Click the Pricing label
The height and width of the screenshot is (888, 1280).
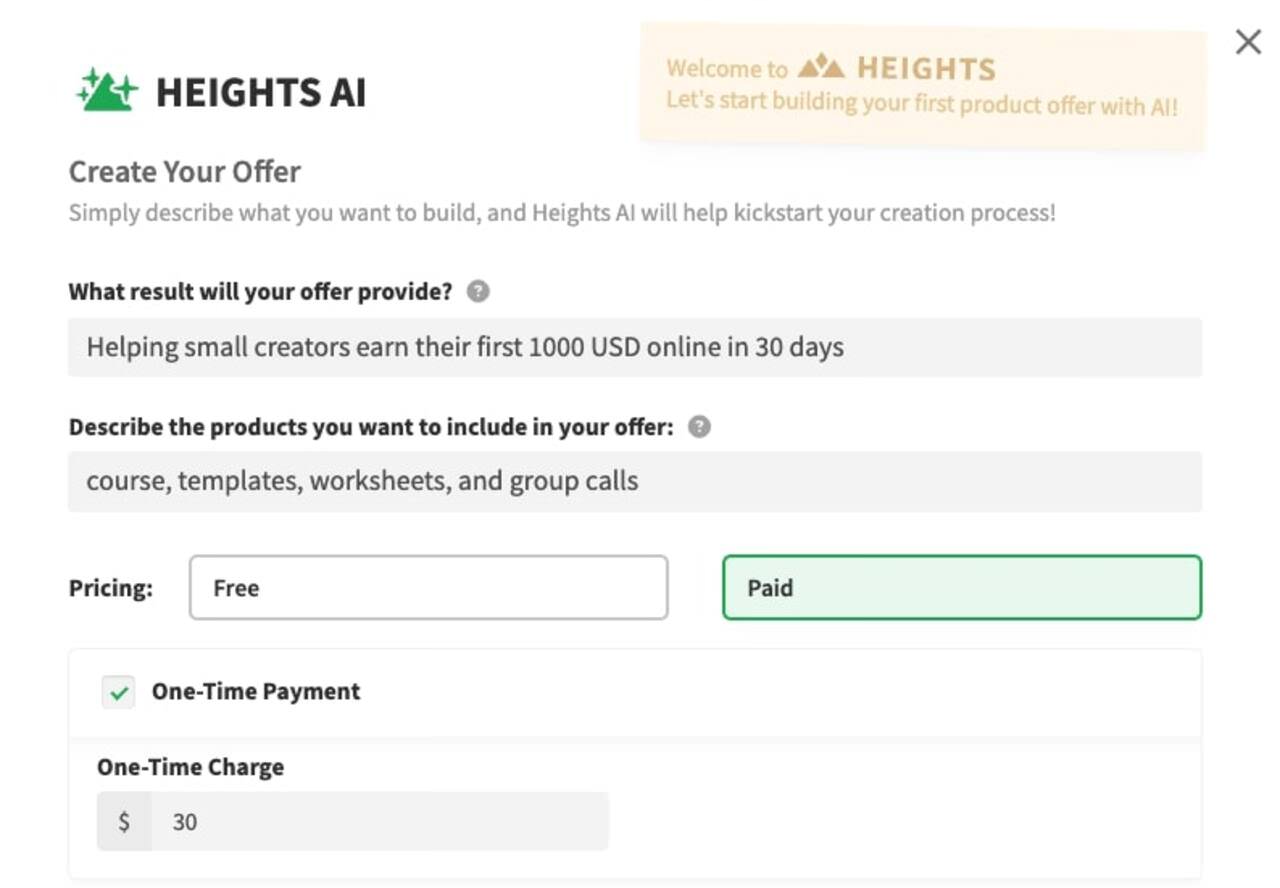[110, 588]
